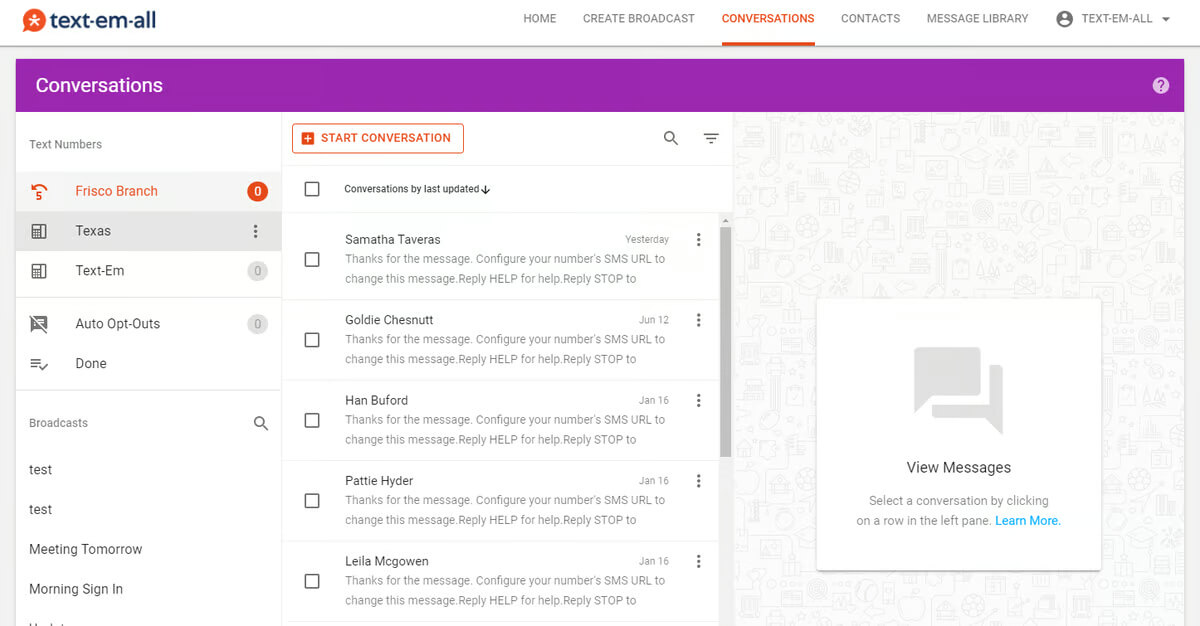Click the Done checklist icon
Image resolution: width=1200 pixels, height=626 pixels.
click(x=39, y=364)
